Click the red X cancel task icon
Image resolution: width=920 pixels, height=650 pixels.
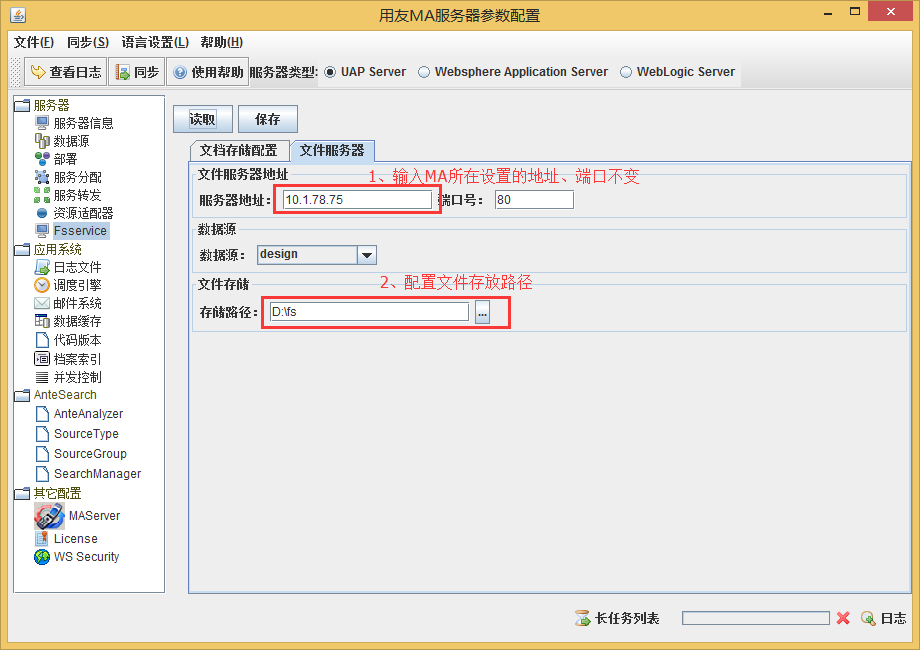843,618
